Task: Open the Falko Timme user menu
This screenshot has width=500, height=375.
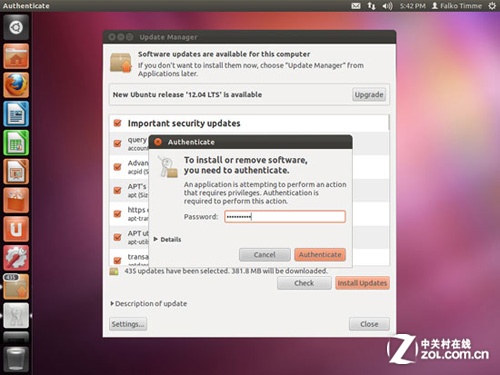Action: [456, 6]
